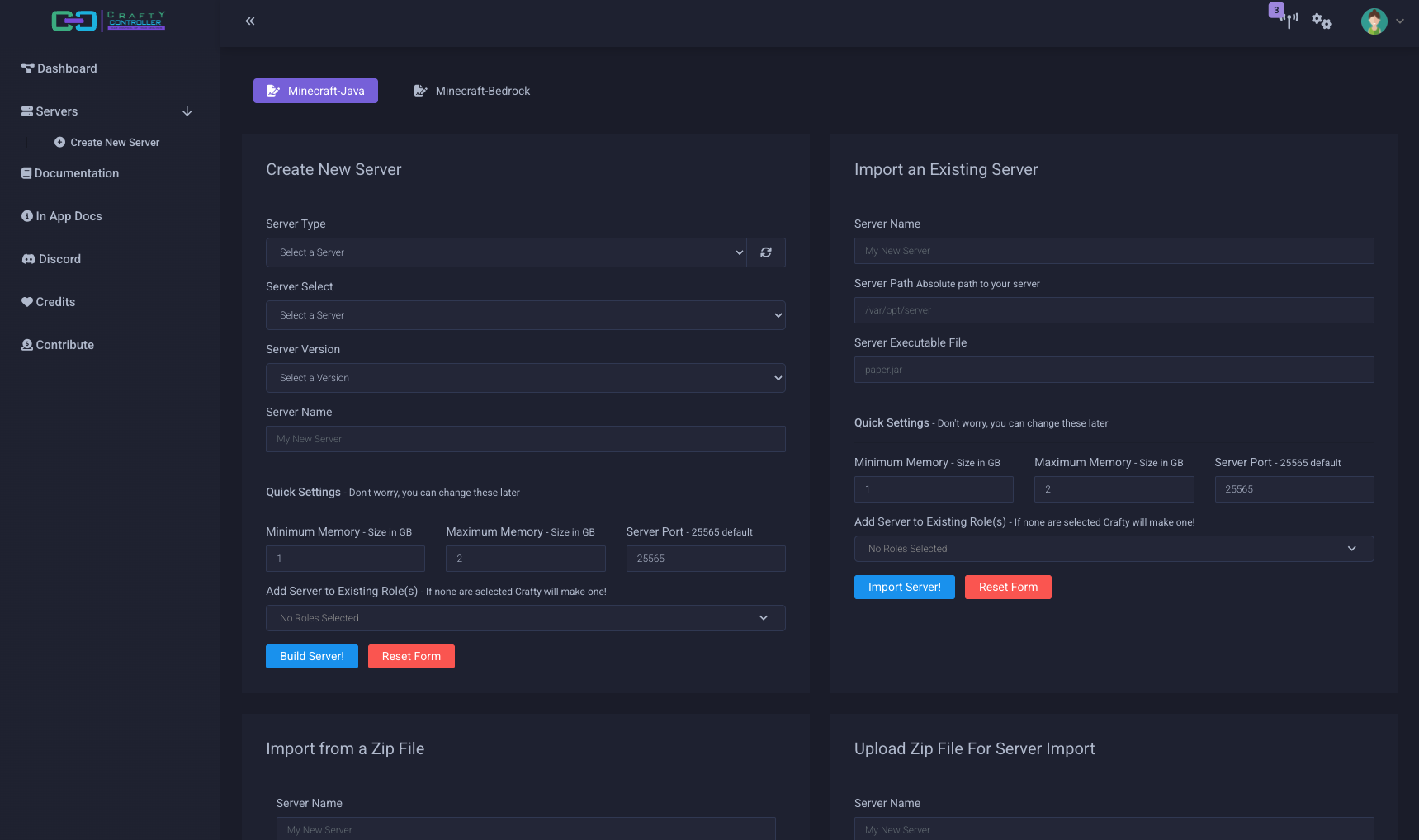This screenshot has width=1419, height=840.
Task: Click the Import Server! button
Action: pyautogui.click(x=904, y=587)
